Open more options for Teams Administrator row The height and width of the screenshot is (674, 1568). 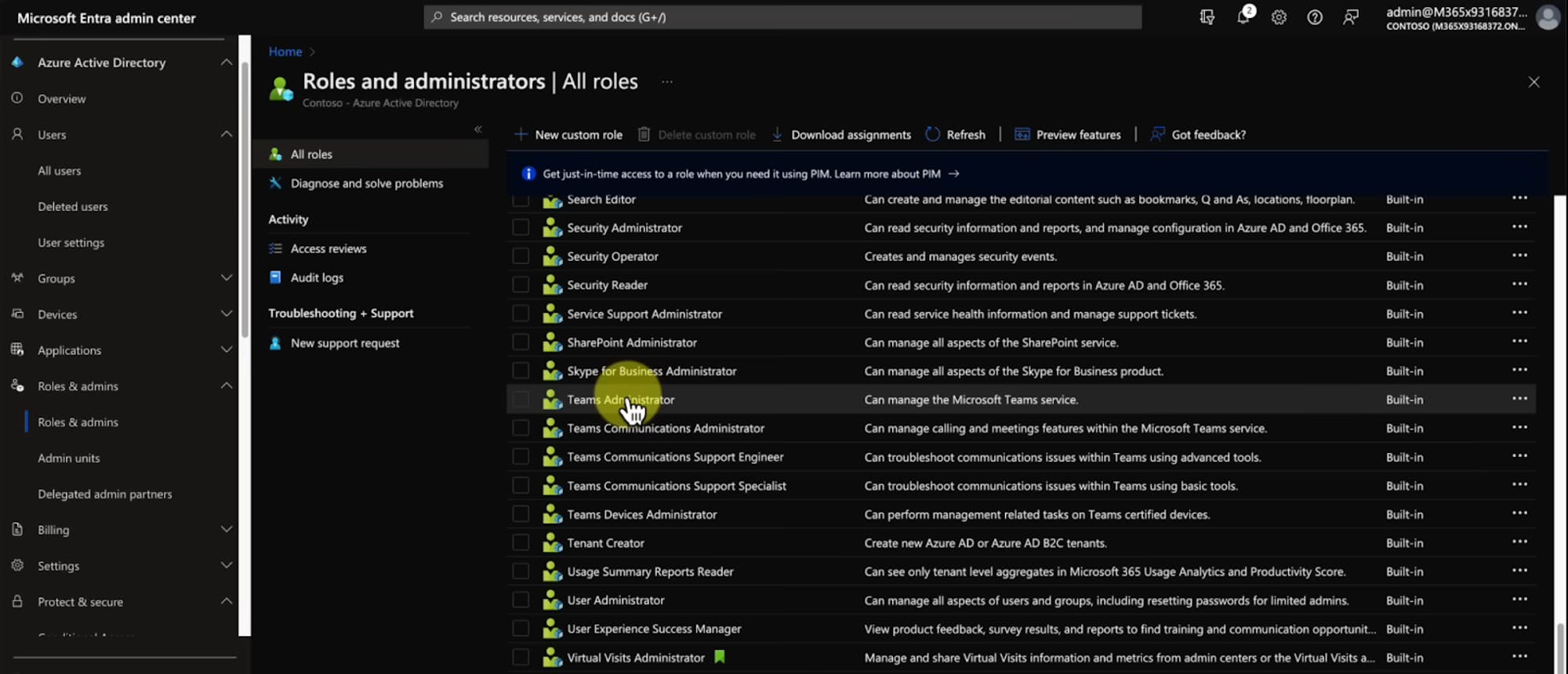click(x=1519, y=399)
